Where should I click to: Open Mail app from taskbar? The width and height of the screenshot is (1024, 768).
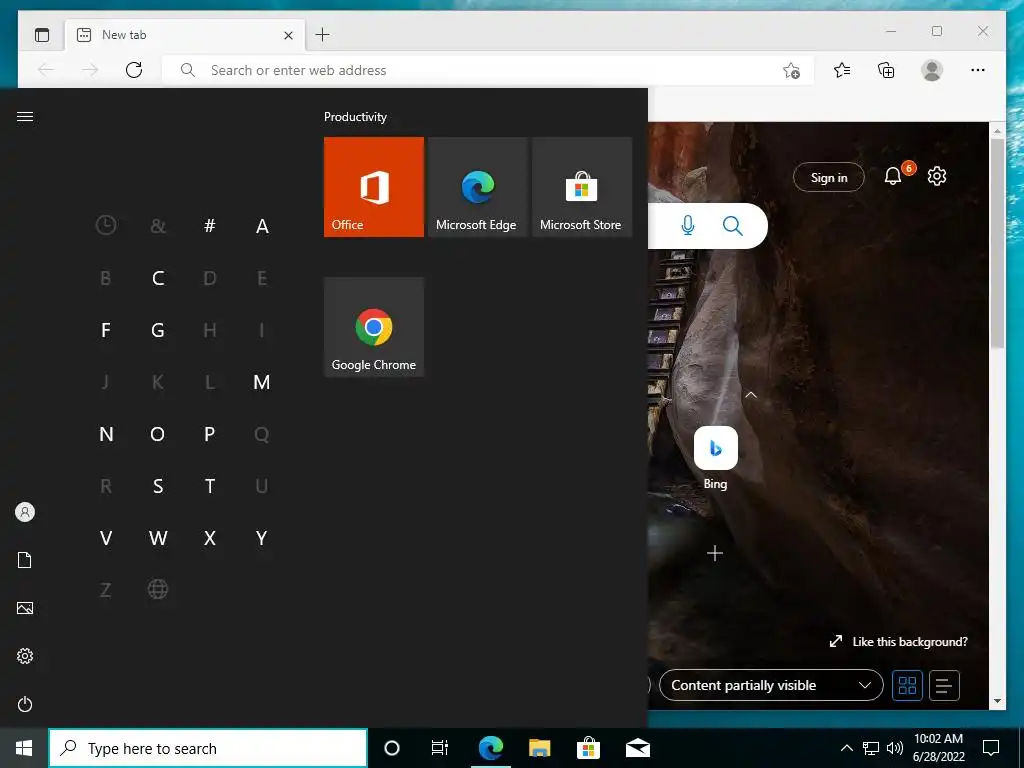click(x=638, y=748)
